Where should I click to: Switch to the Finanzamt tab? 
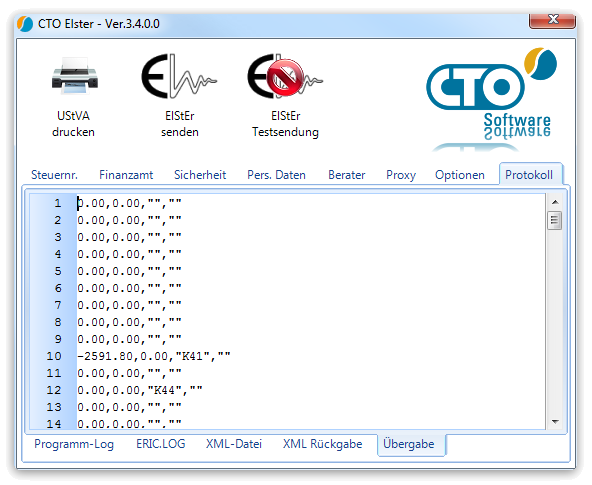click(126, 175)
